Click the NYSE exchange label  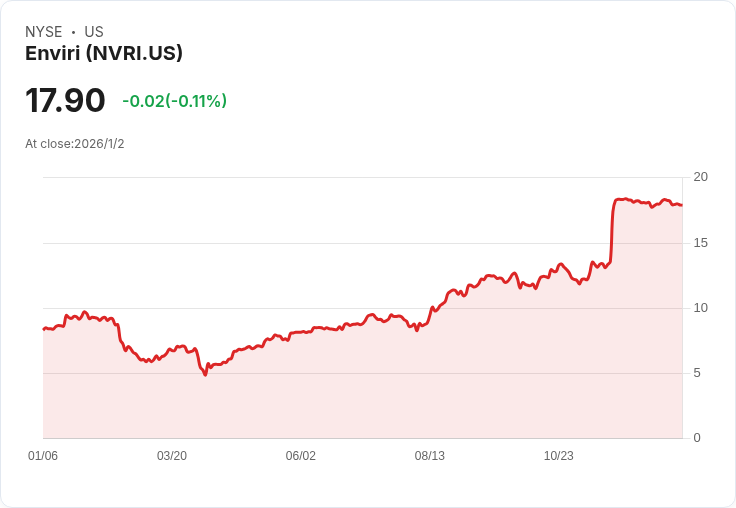[x=44, y=32]
